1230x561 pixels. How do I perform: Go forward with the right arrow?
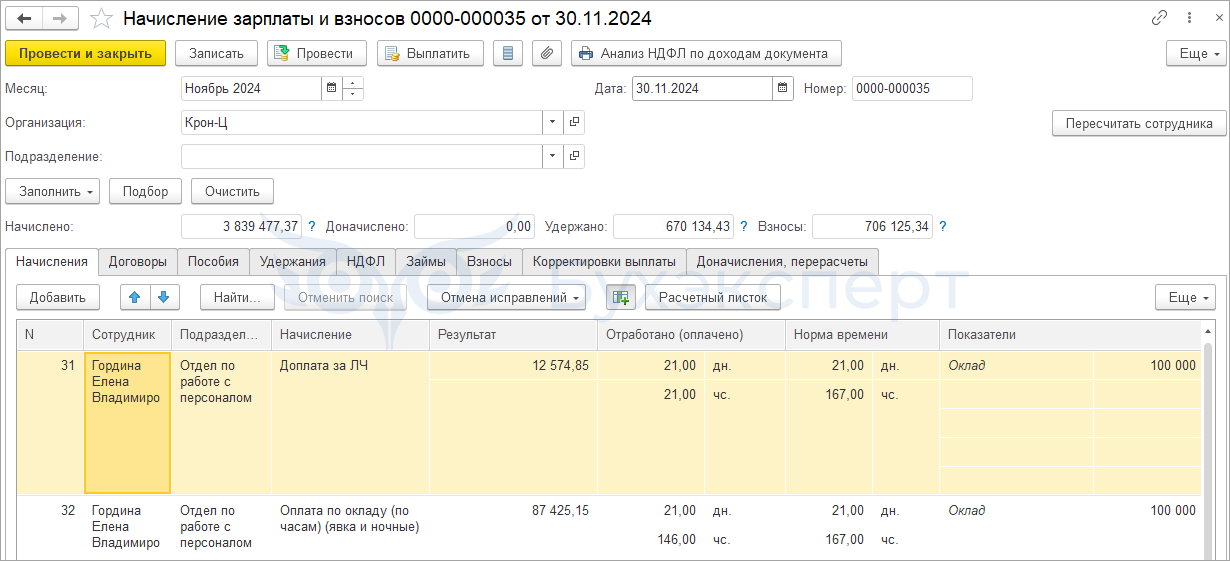pos(60,18)
